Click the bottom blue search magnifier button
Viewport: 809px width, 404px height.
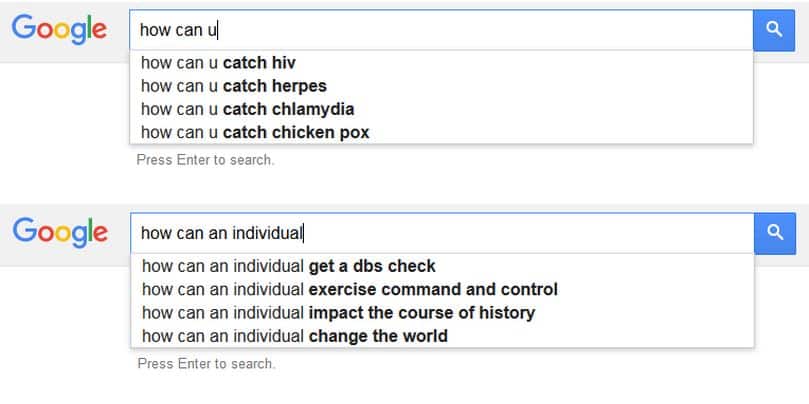pyautogui.click(x=773, y=233)
